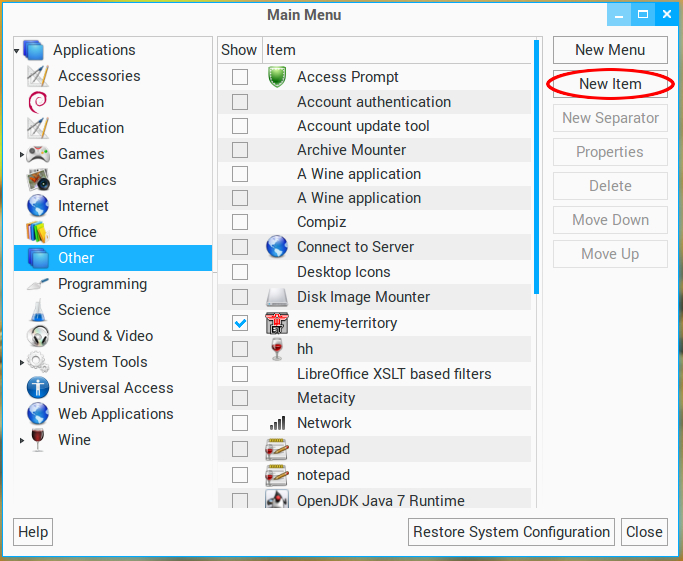Select the Internet globe icon
Image resolution: width=683 pixels, height=561 pixels.
38,206
